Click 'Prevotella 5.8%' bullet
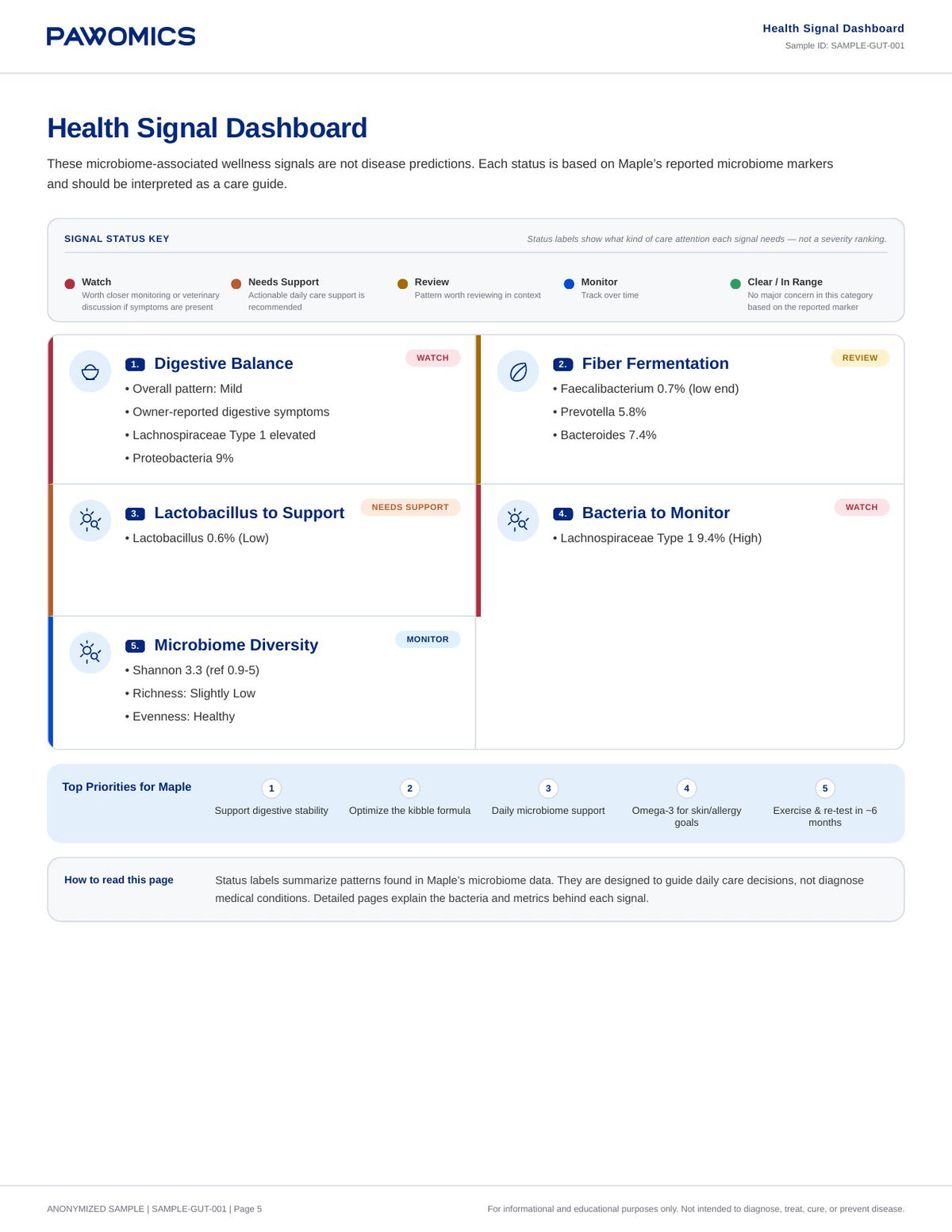The width and height of the screenshot is (952, 1232). tap(600, 412)
